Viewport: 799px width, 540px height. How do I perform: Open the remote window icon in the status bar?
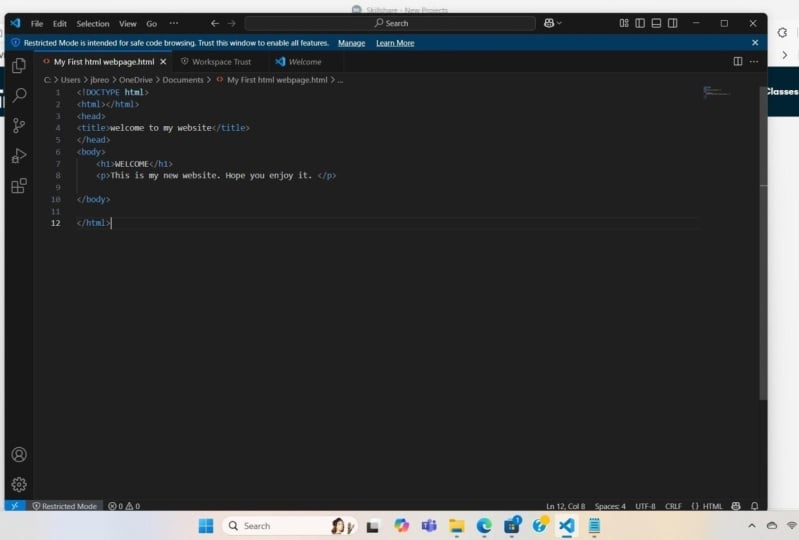pyautogui.click(x=15, y=506)
